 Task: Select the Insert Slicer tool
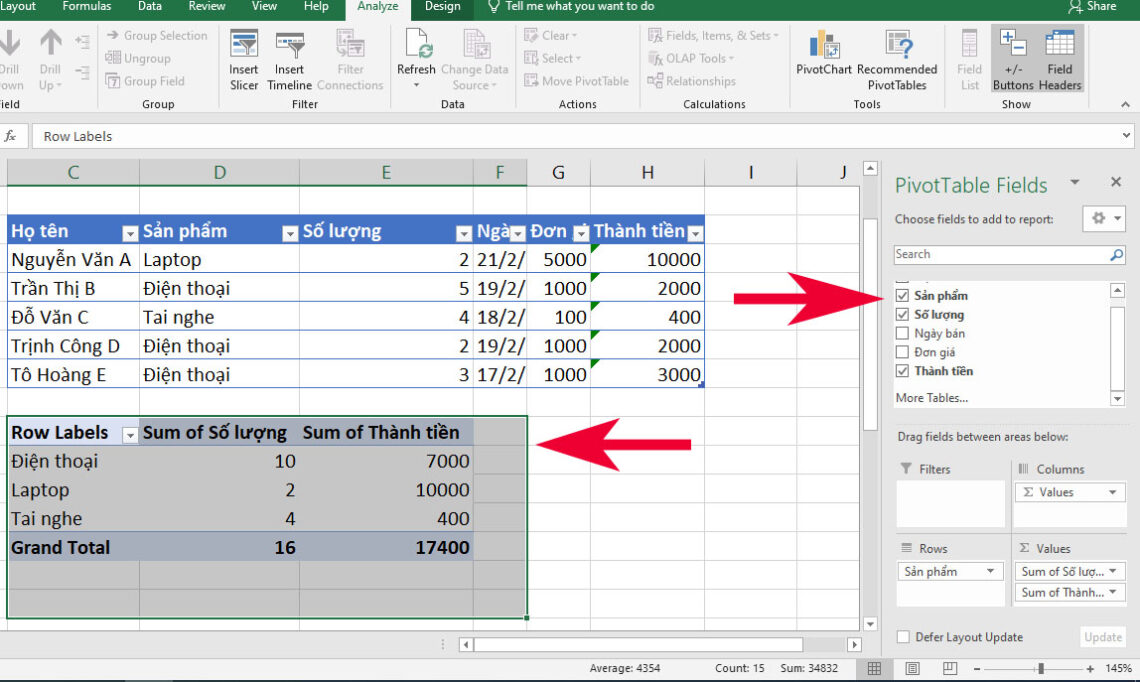point(243,60)
